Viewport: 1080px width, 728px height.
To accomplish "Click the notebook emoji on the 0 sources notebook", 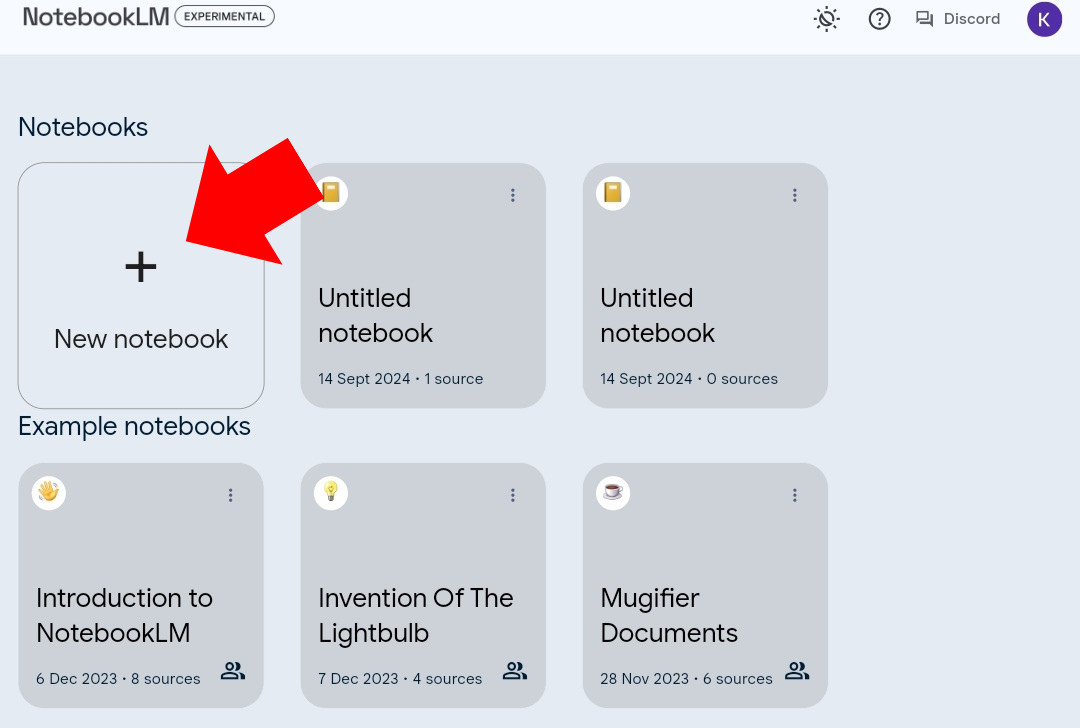I will 613,193.
